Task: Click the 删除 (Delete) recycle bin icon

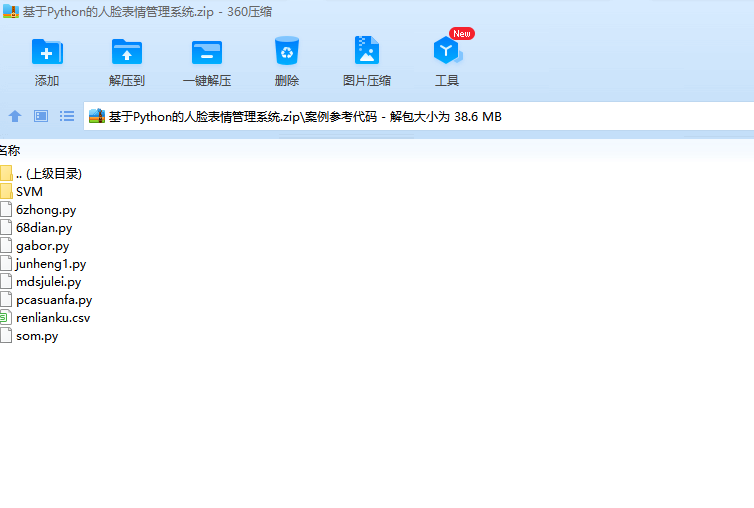Action: 287,51
